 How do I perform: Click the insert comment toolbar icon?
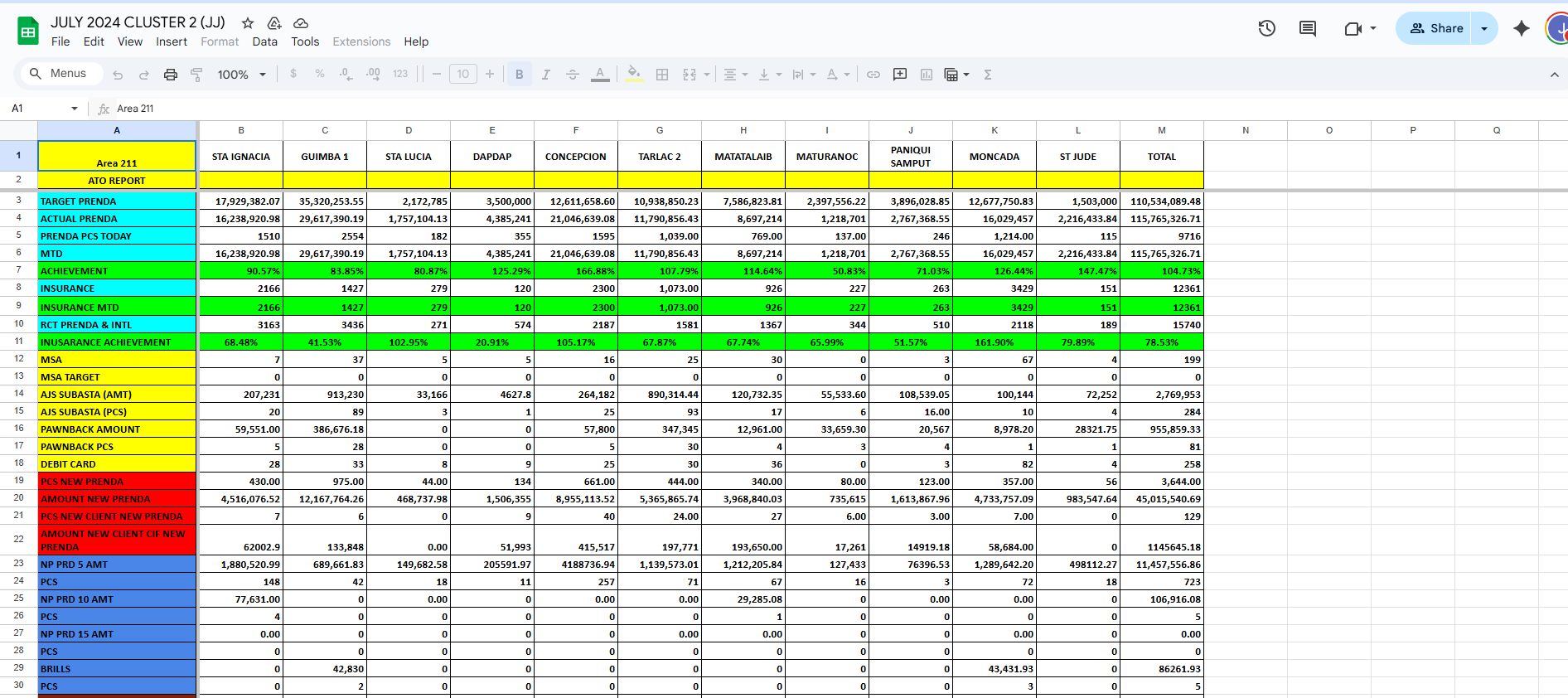900,75
